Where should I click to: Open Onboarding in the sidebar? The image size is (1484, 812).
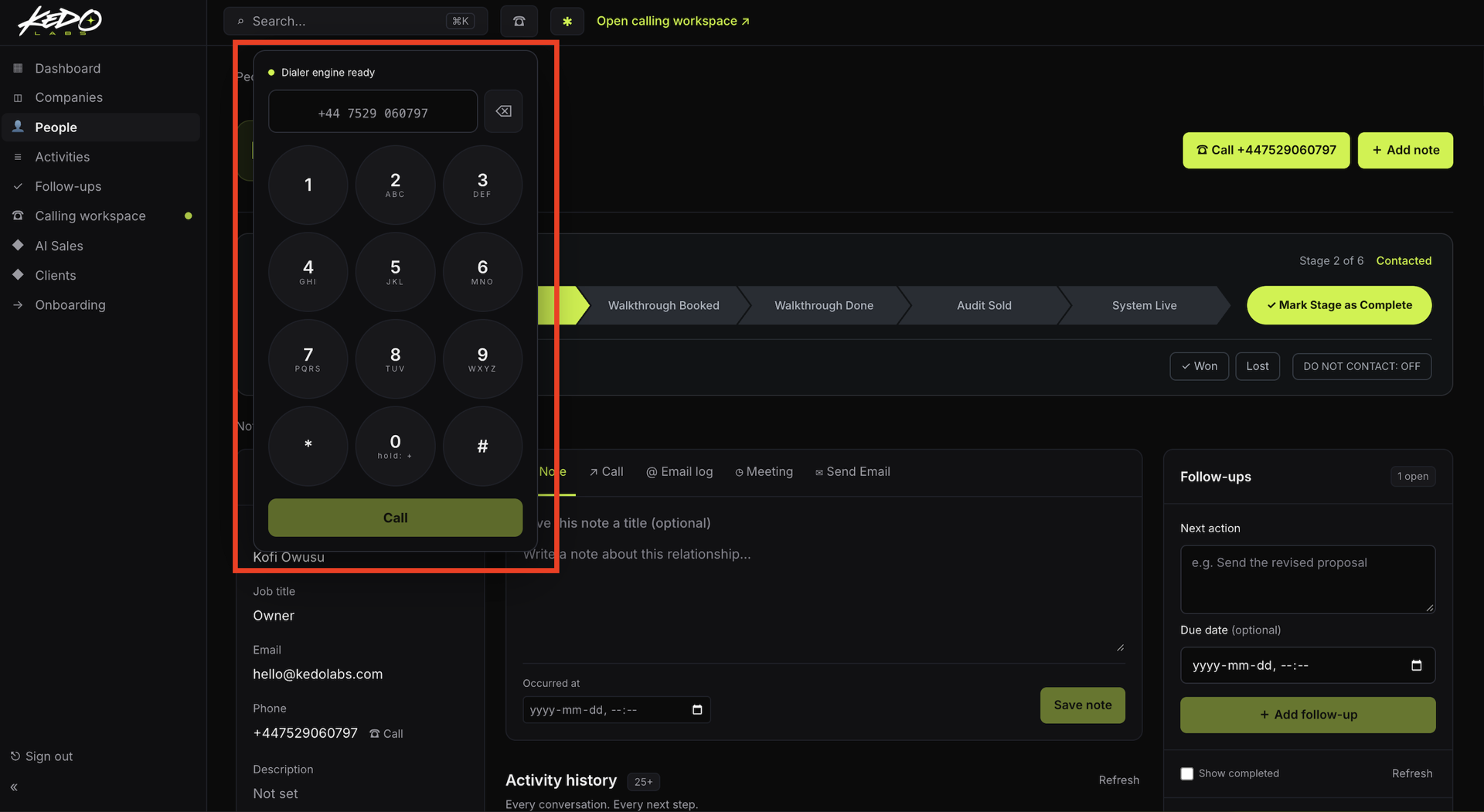[100, 304]
